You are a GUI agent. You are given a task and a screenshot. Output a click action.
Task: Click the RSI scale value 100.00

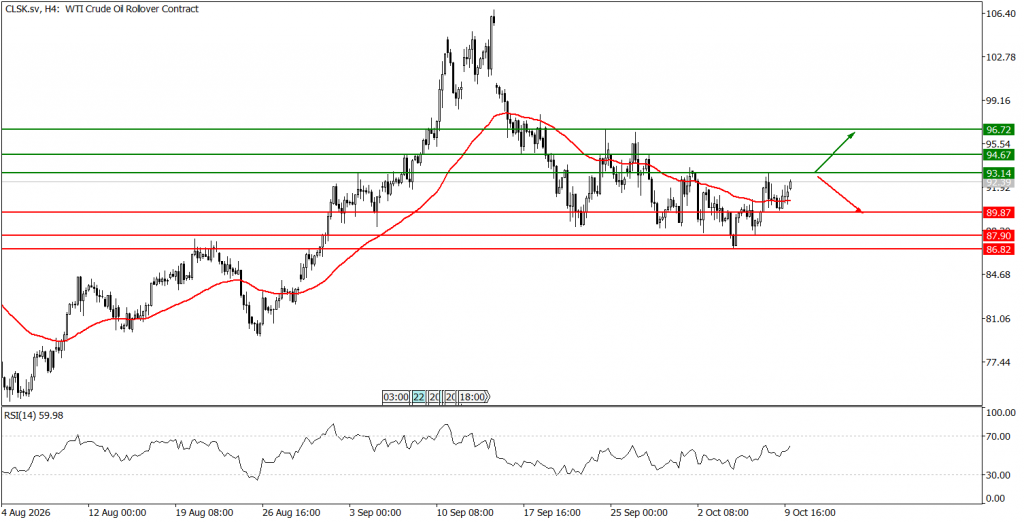coord(1001,413)
